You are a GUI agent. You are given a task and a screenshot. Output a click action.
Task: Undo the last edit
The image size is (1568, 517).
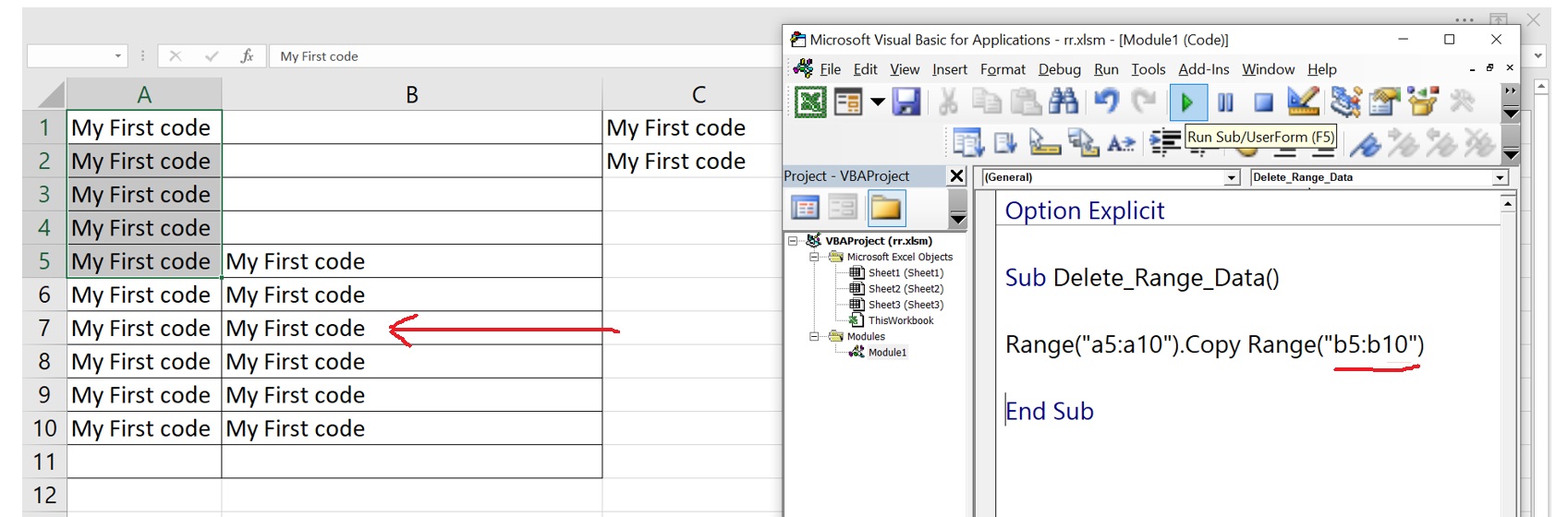pos(1106,102)
